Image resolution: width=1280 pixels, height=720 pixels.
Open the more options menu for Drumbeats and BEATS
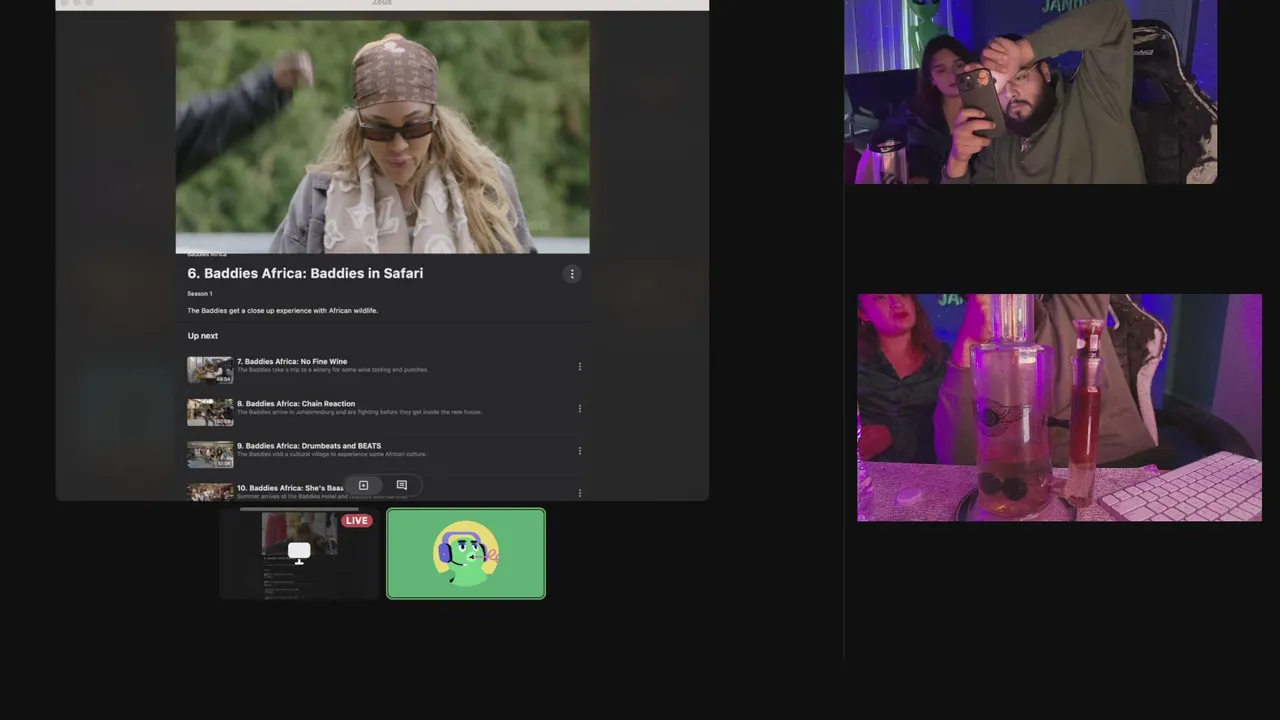pos(580,451)
